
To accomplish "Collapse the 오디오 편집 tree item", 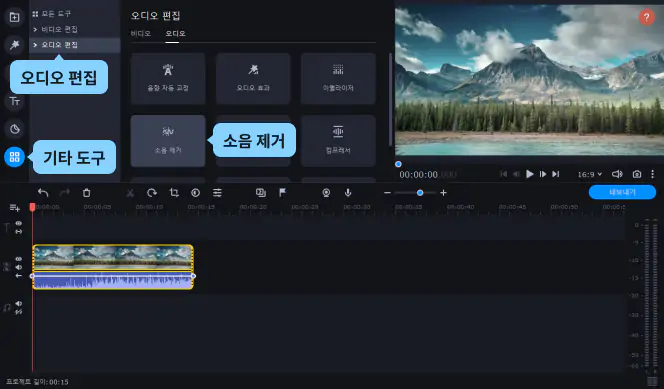I will (x=55, y=45).
